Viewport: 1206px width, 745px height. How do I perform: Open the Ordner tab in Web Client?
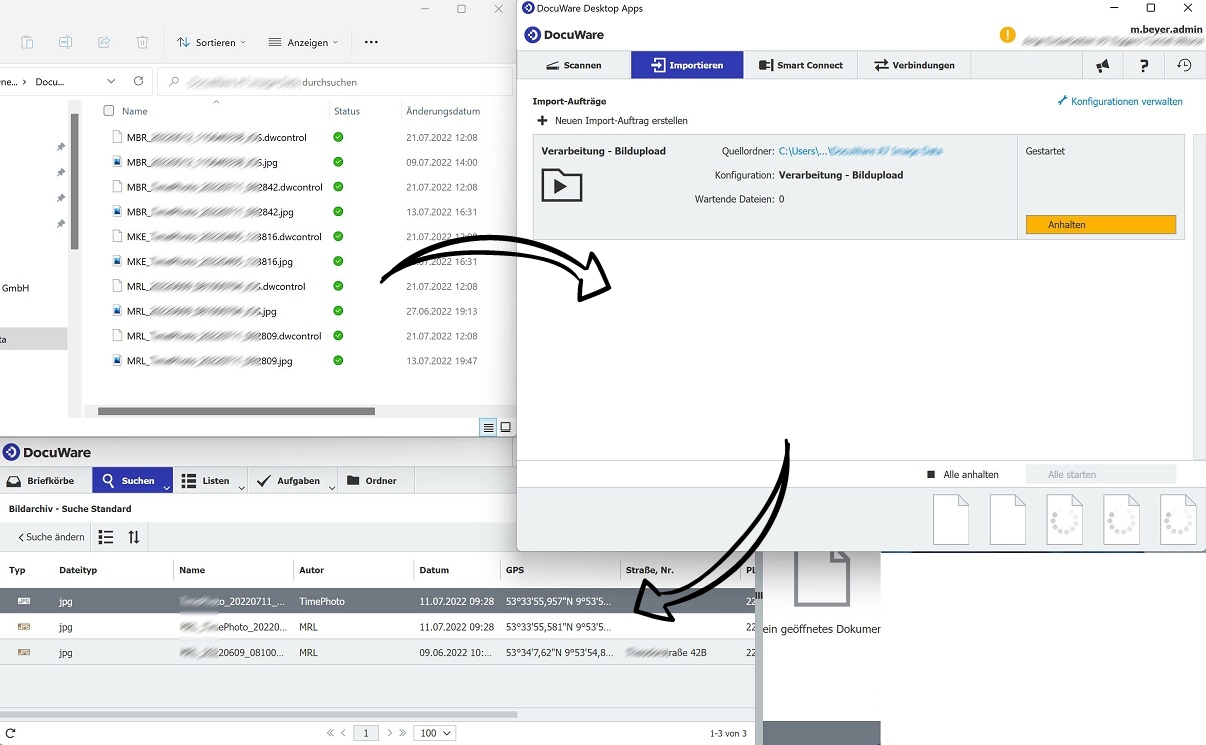tap(372, 481)
